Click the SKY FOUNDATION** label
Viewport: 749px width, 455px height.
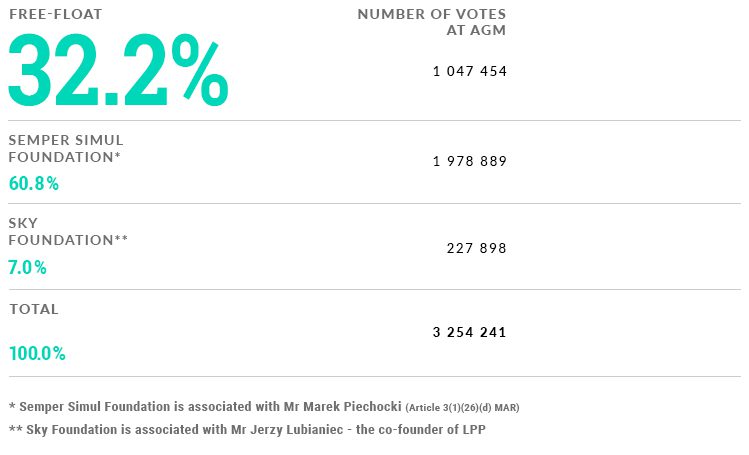coord(68,232)
